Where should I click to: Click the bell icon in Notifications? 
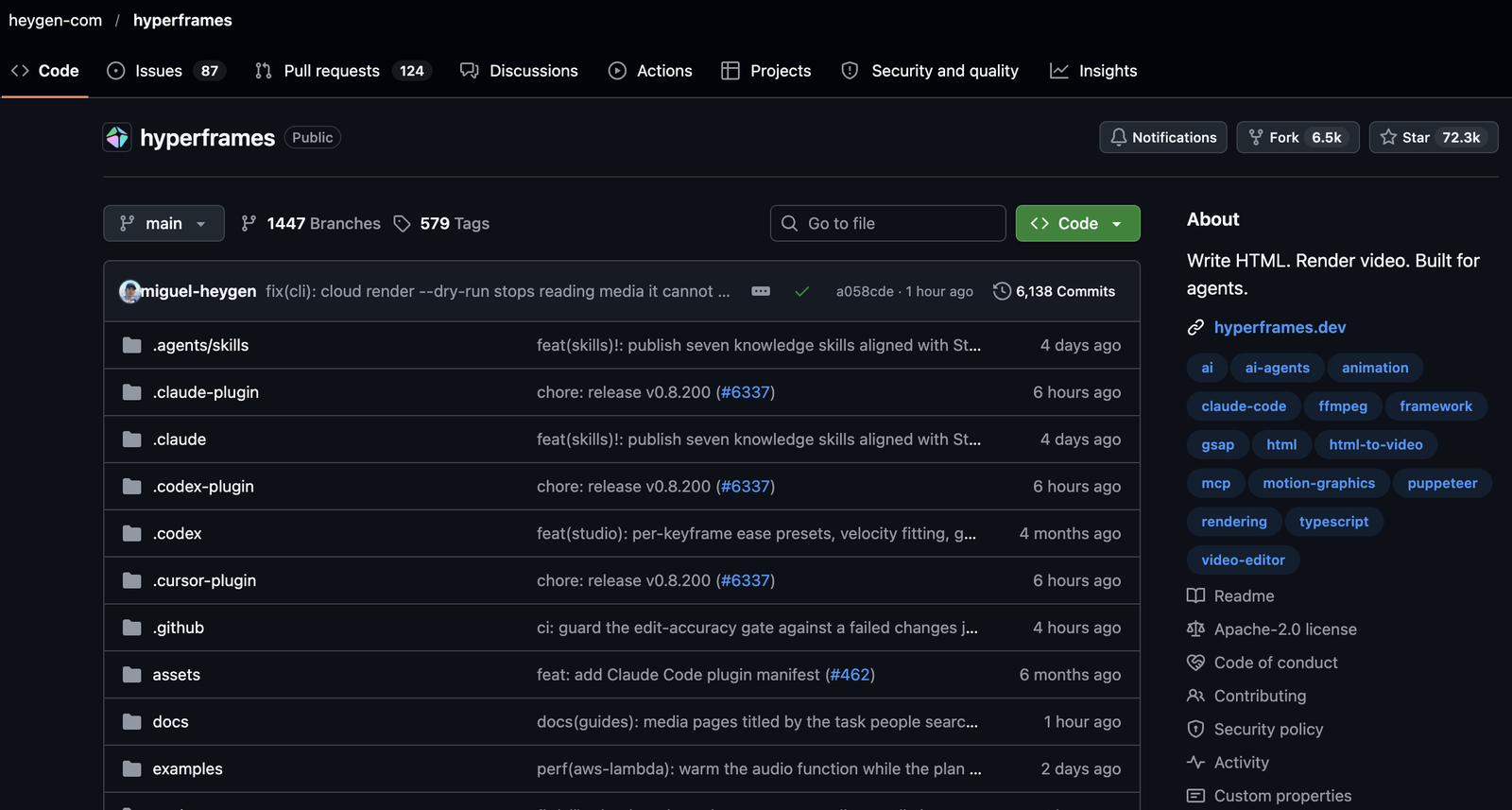tap(1119, 137)
